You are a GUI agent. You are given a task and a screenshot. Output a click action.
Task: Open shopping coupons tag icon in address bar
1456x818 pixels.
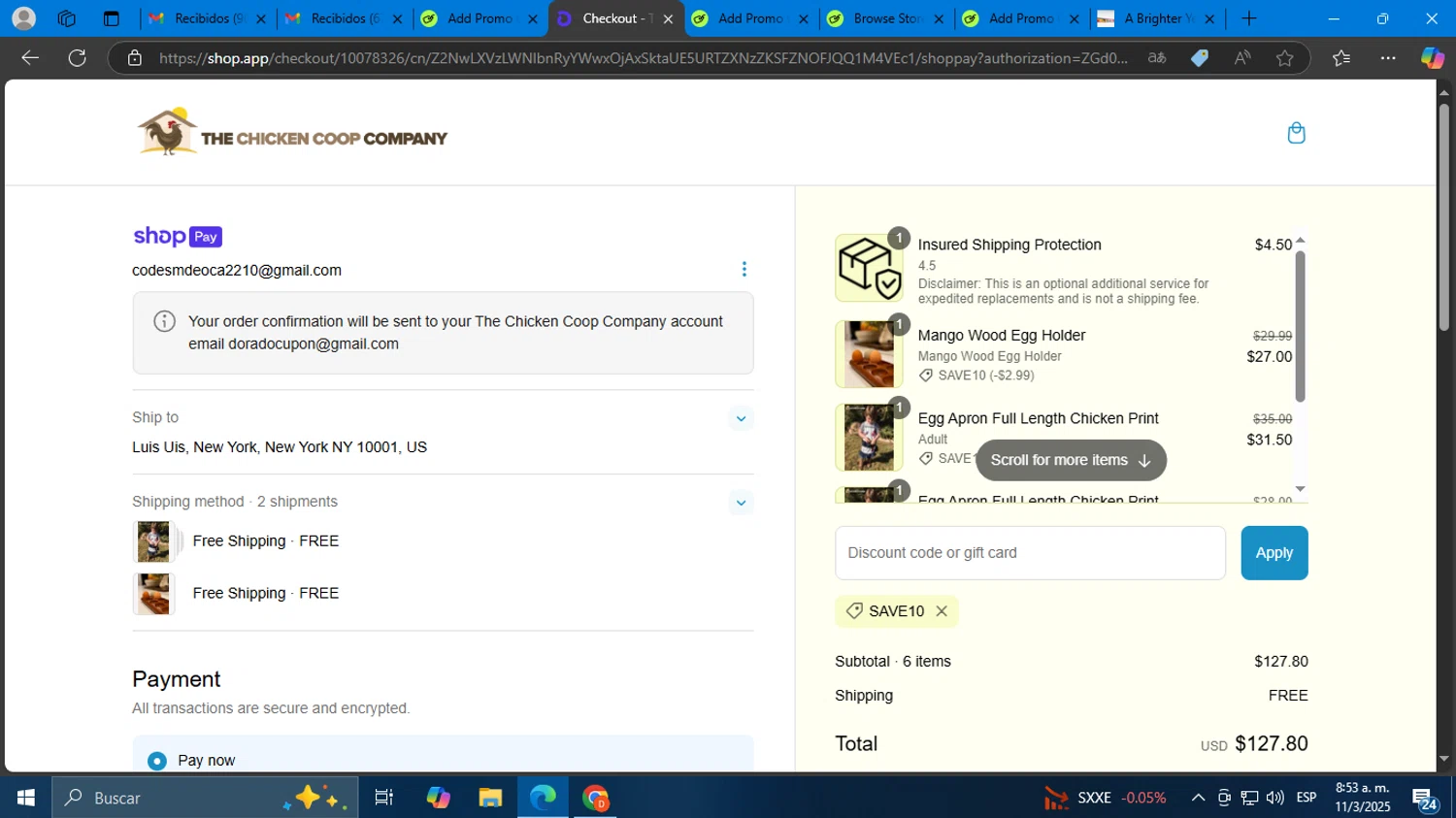coord(1200,58)
